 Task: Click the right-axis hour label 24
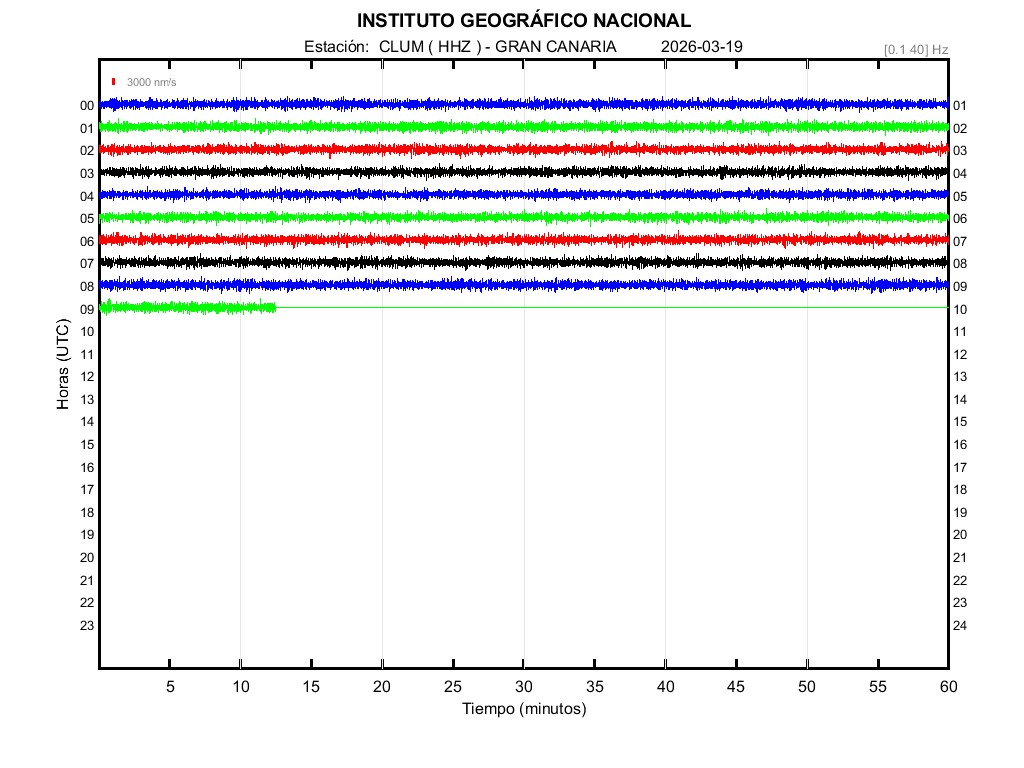pyautogui.click(x=960, y=626)
